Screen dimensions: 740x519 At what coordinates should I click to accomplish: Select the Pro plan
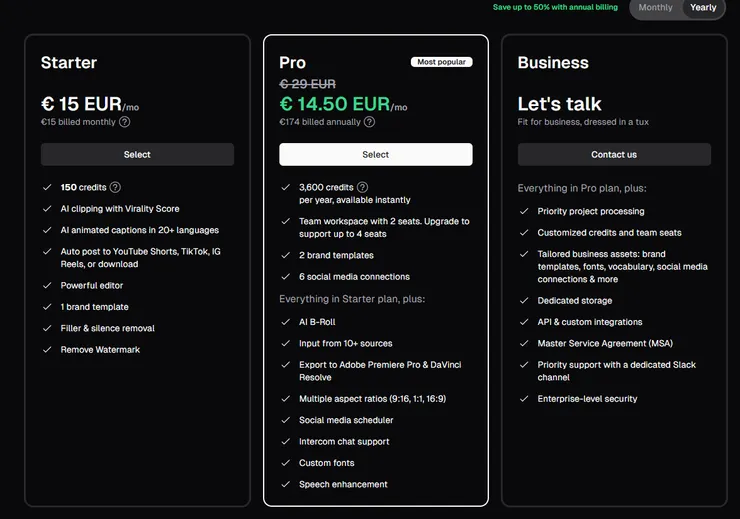pos(375,154)
